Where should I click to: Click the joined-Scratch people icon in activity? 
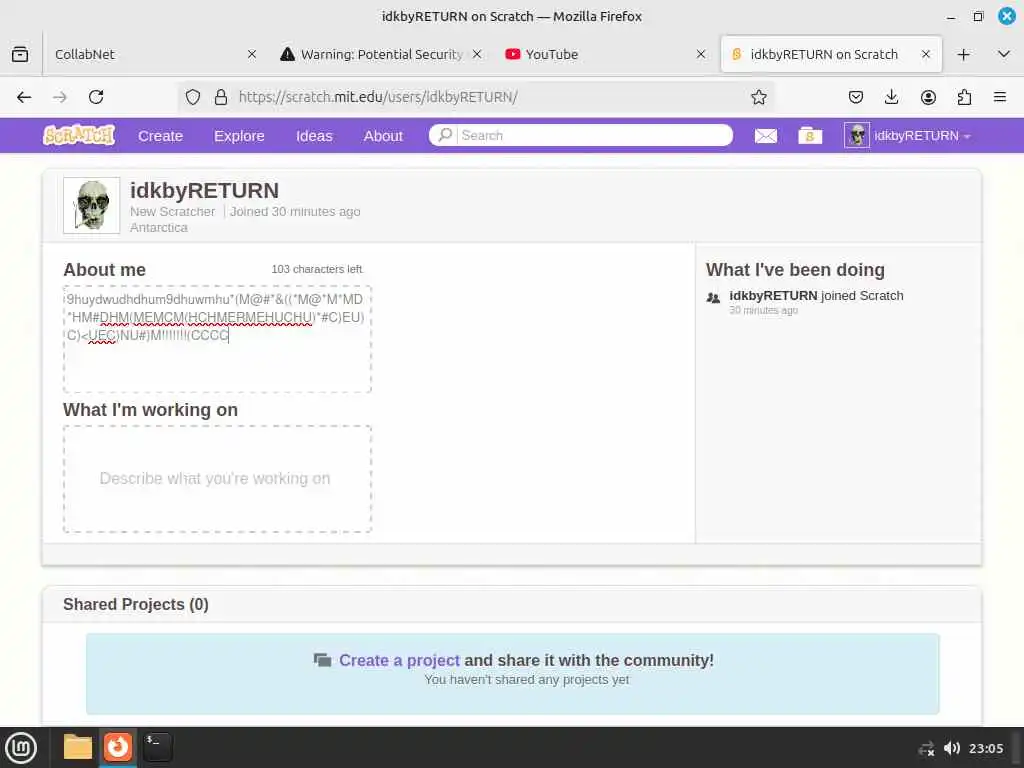coord(713,298)
